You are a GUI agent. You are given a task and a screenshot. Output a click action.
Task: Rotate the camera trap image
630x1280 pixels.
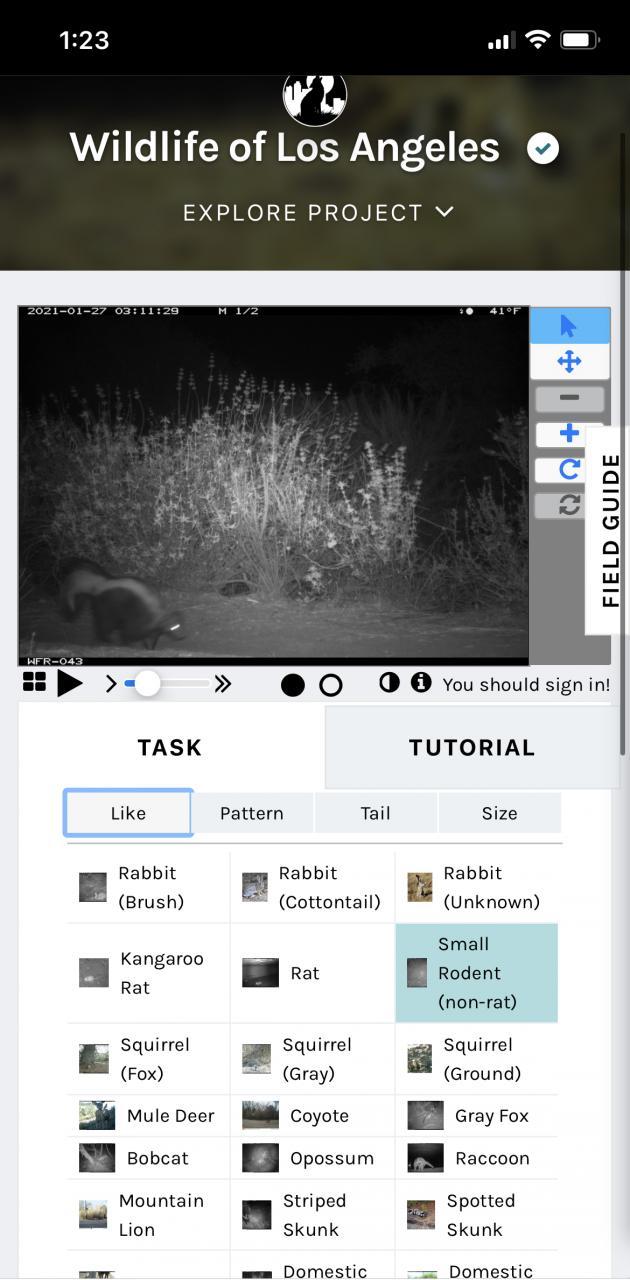(x=569, y=469)
